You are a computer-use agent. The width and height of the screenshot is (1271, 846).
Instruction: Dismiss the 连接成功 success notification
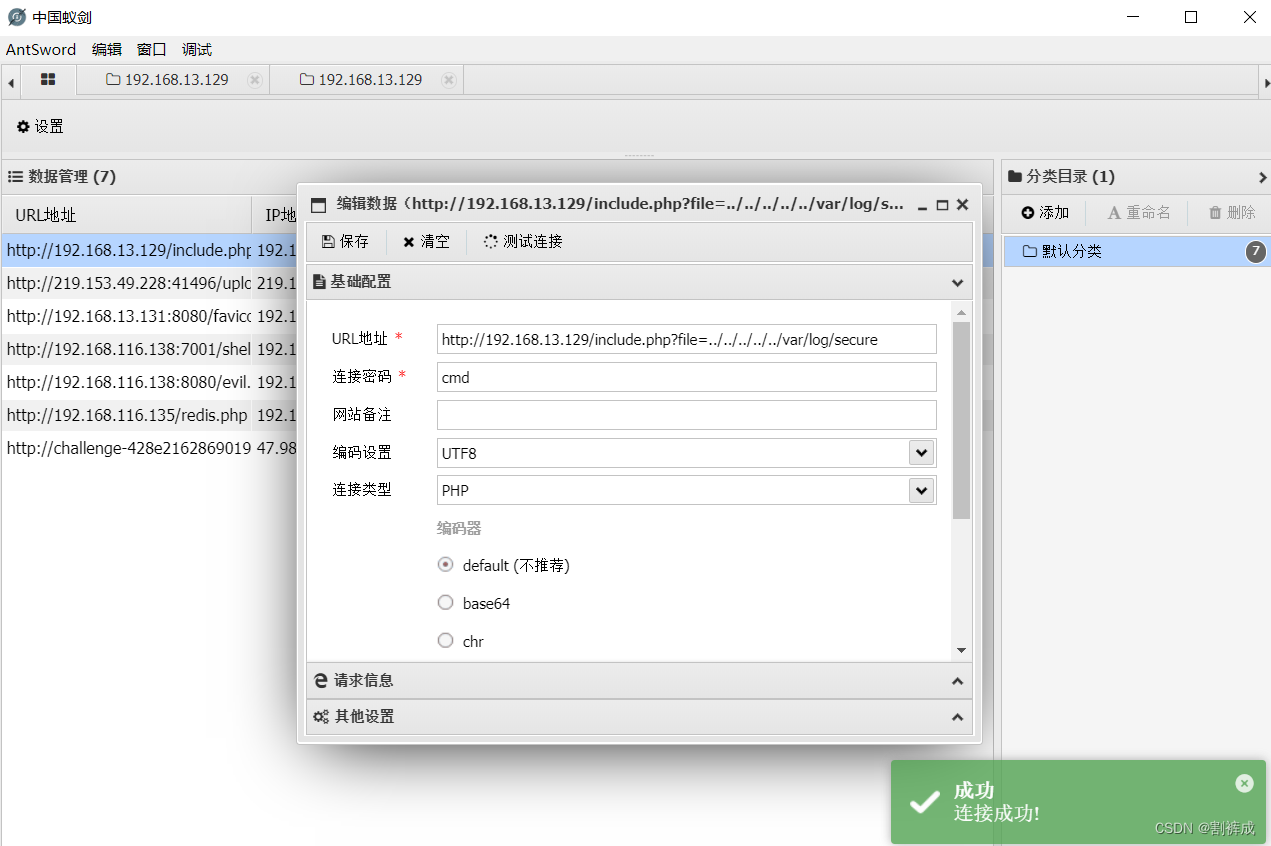coord(1244,783)
